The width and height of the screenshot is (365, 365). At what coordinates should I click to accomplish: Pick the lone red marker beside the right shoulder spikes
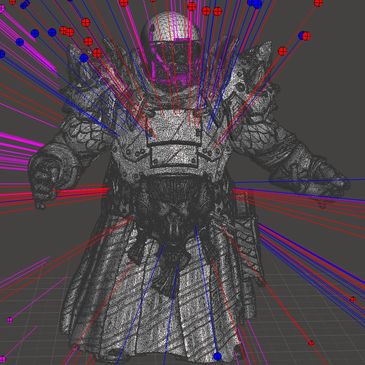coord(282,51)
